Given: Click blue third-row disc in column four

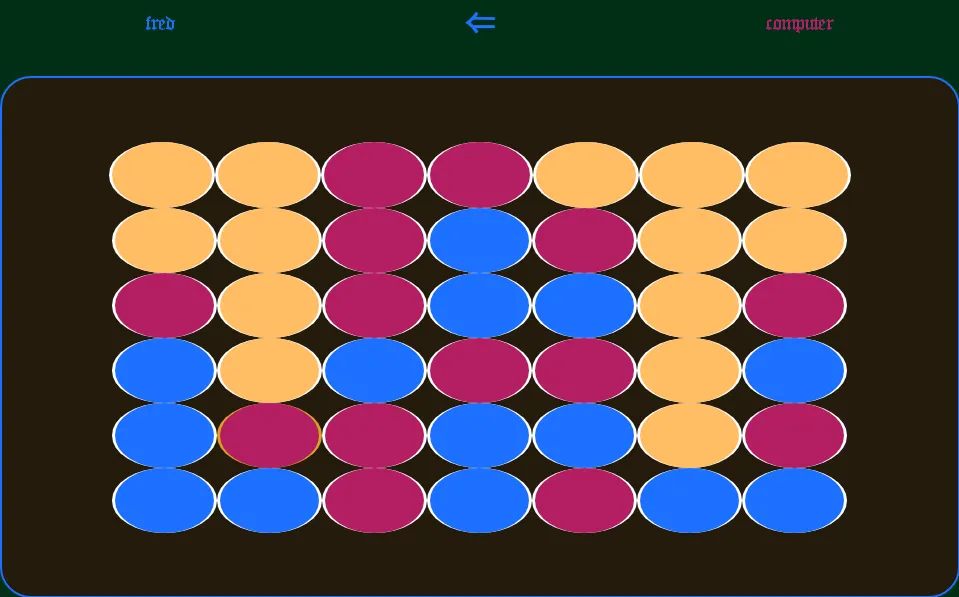Looking at the screenshot, I should pyautogui.click(x=480, y=305).
